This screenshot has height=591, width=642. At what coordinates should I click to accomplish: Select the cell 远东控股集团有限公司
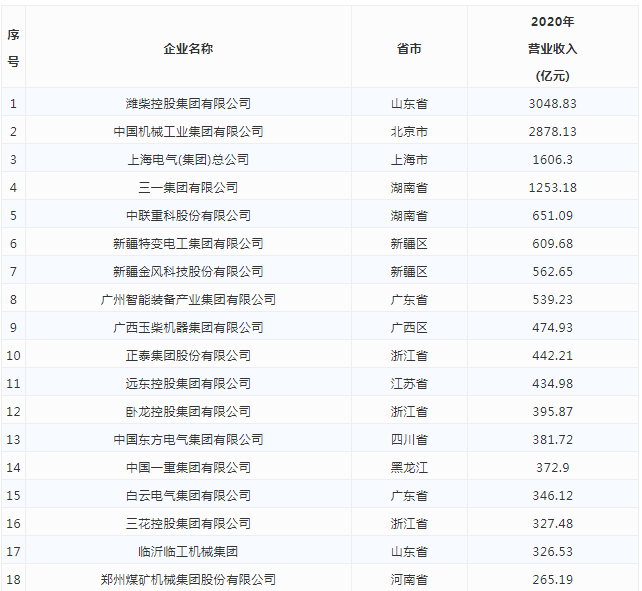(x=188, y=383)
